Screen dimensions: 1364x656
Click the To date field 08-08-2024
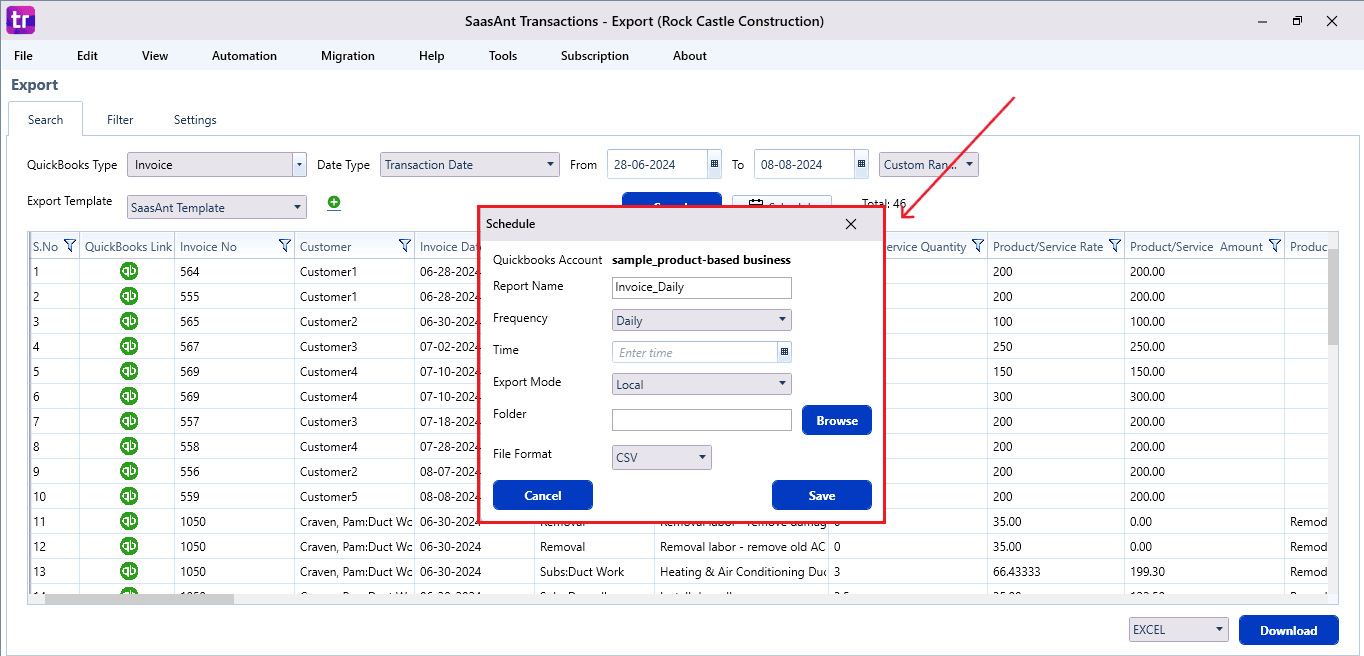coord(805,164)
